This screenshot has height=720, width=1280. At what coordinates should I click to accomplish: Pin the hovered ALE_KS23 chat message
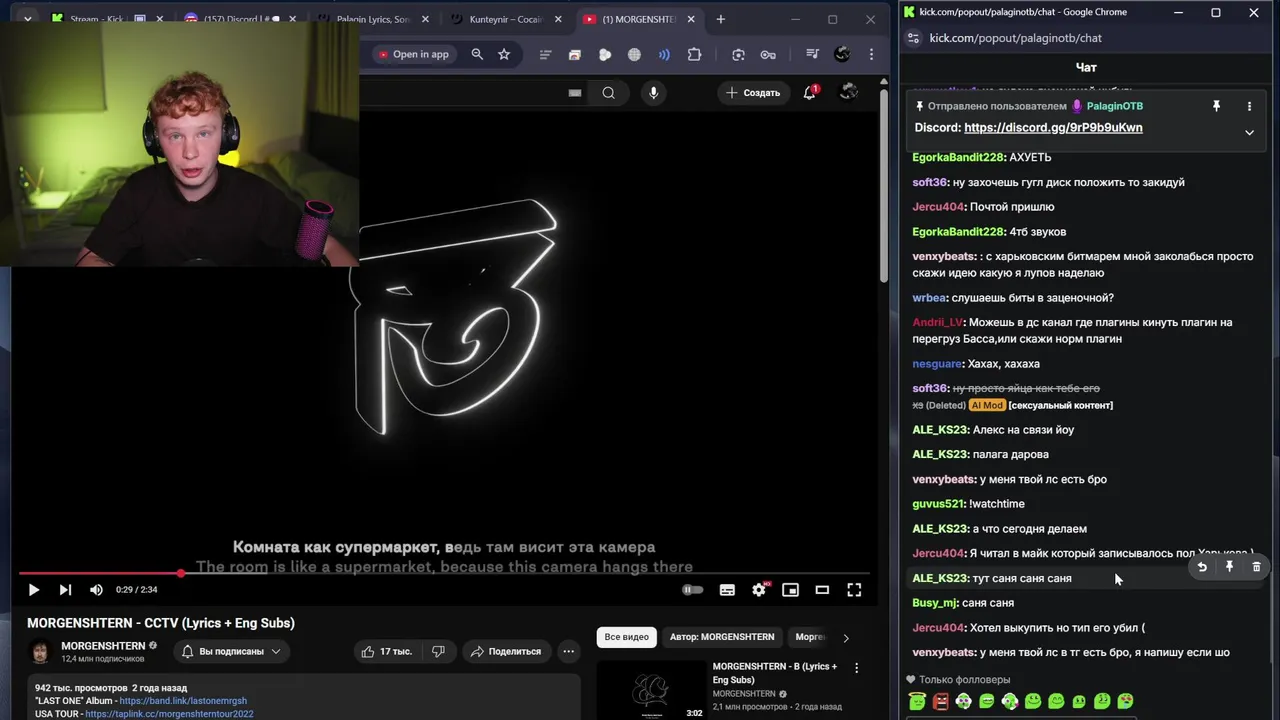1229,567
